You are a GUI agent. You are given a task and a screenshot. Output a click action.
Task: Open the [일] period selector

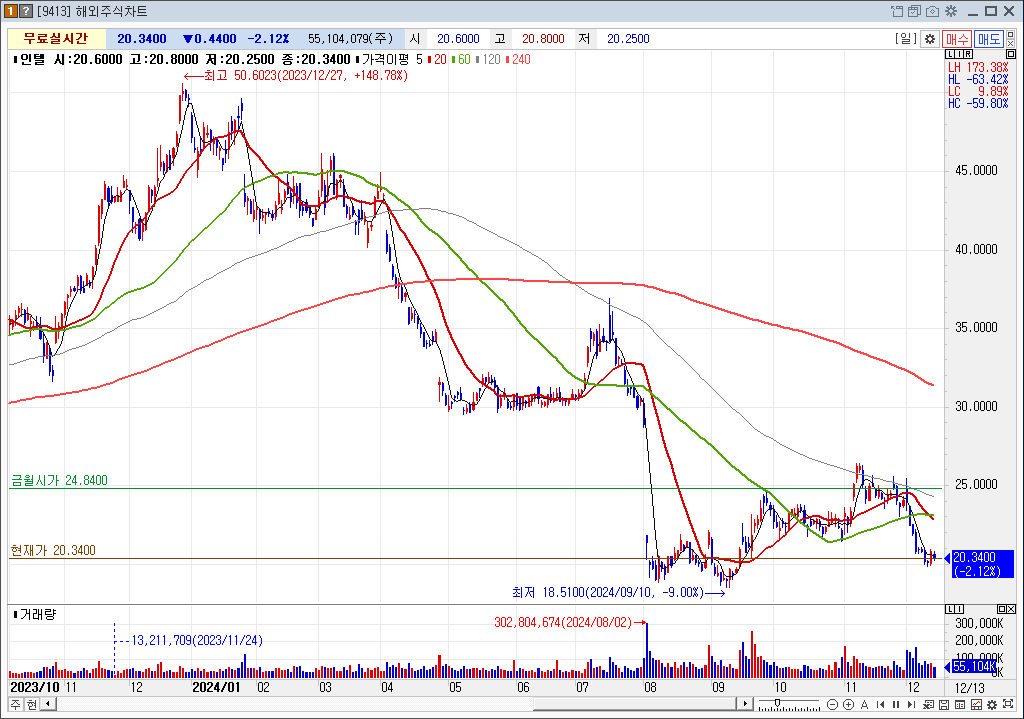[x=905, y=39]
